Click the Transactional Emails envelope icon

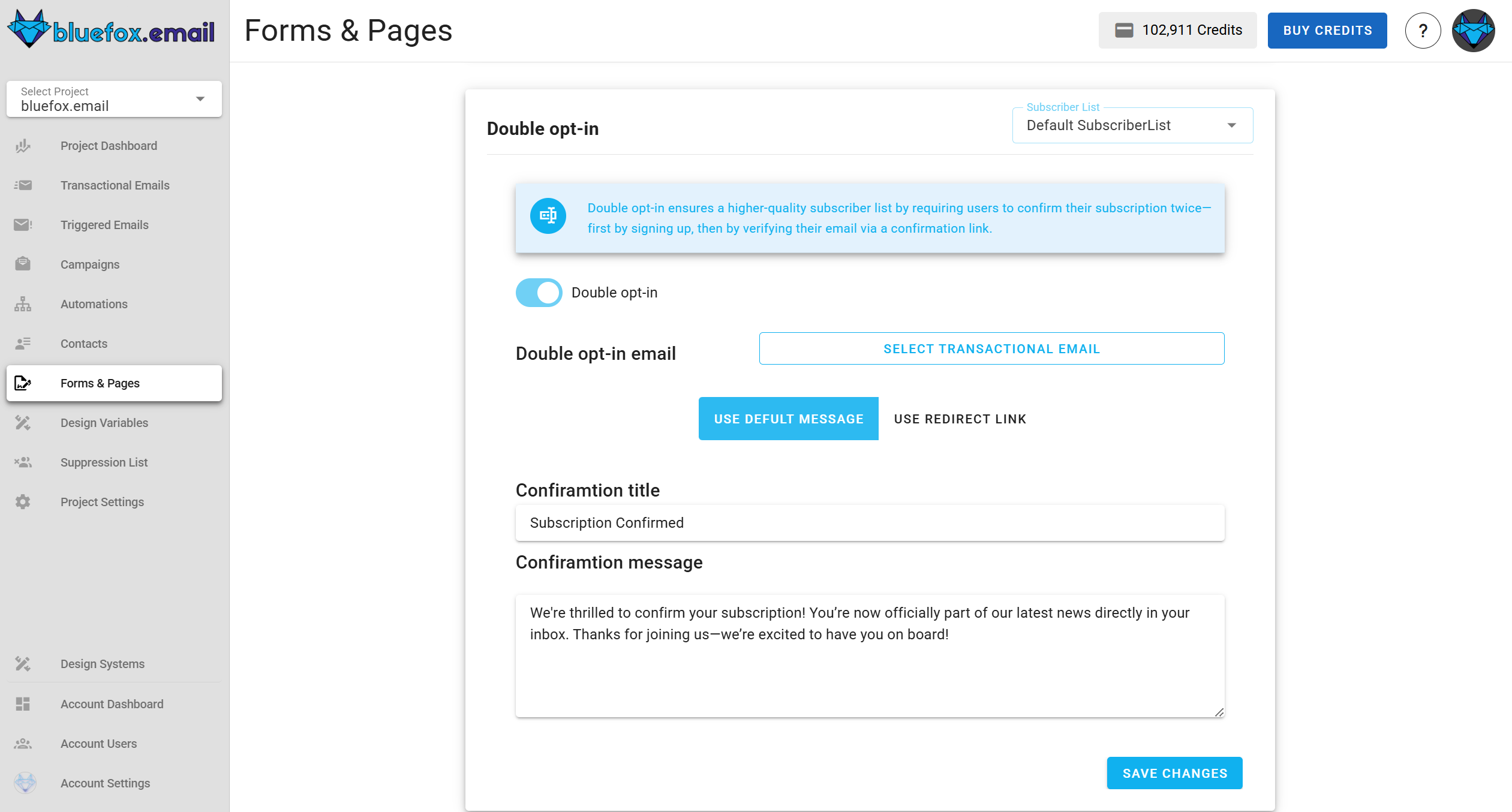23,185
